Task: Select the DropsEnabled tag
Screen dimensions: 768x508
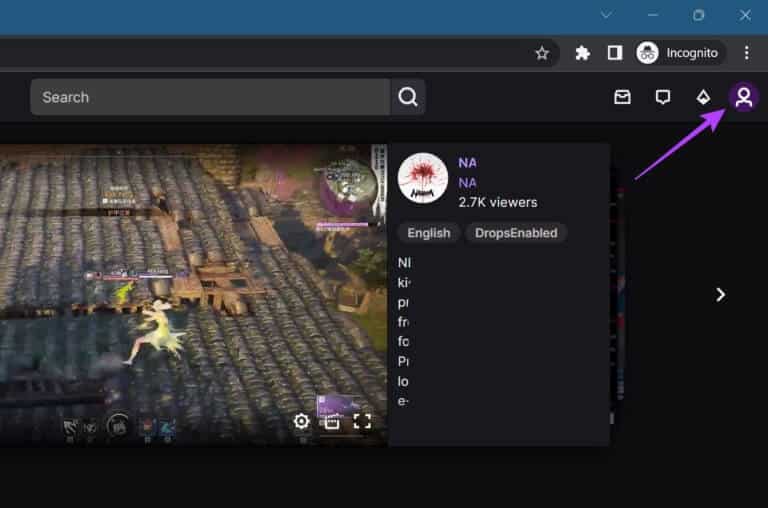Action: coord(516,233)
